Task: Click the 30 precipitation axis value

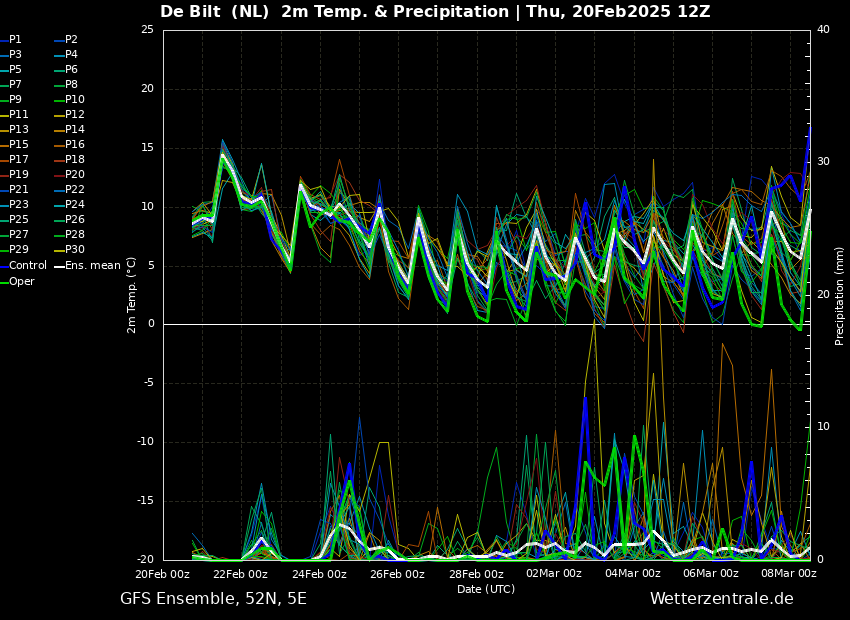Action: (x=823, y=162)
